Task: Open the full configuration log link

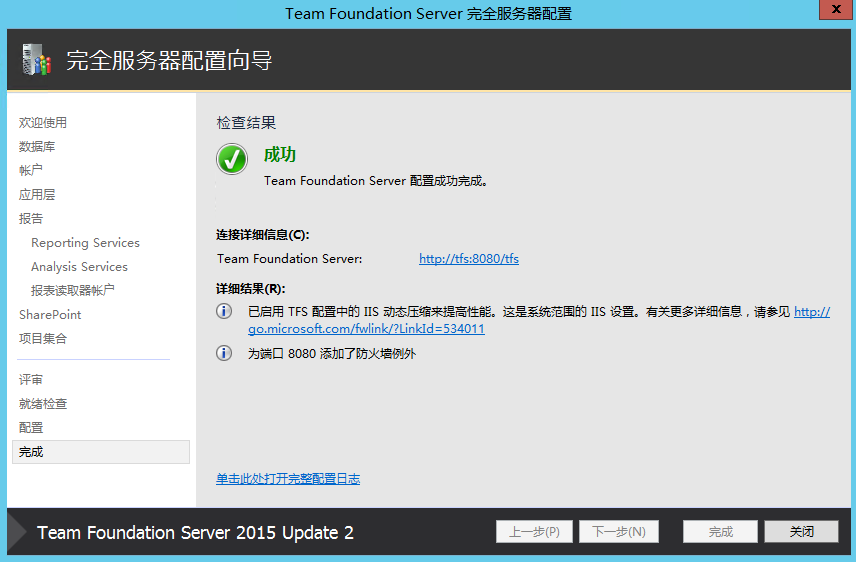Action: click(x=288, y=479)
